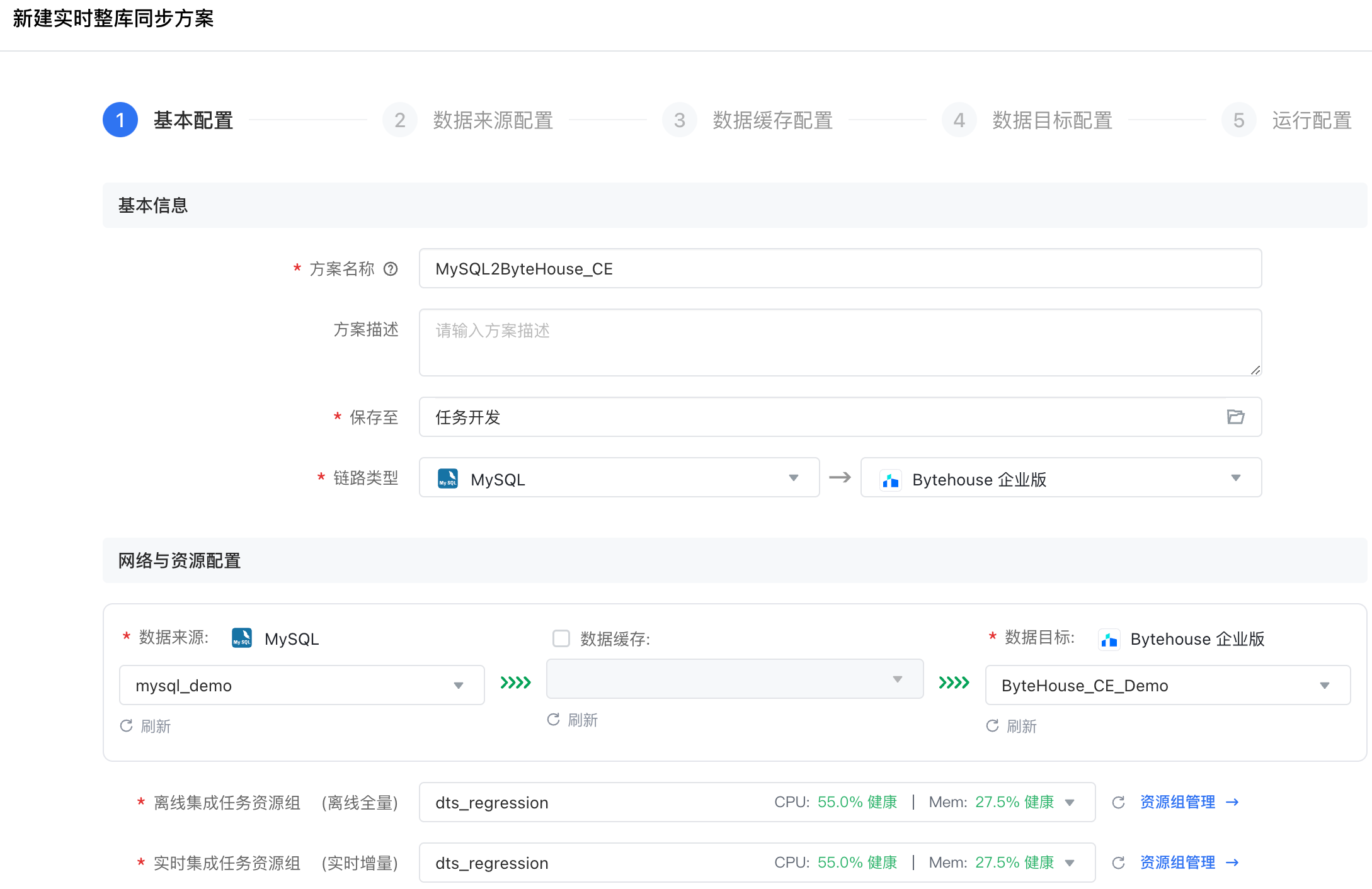Open Bytehouse 企业版 target type dropdown
1372x889 pixels.
[1061, 477]
